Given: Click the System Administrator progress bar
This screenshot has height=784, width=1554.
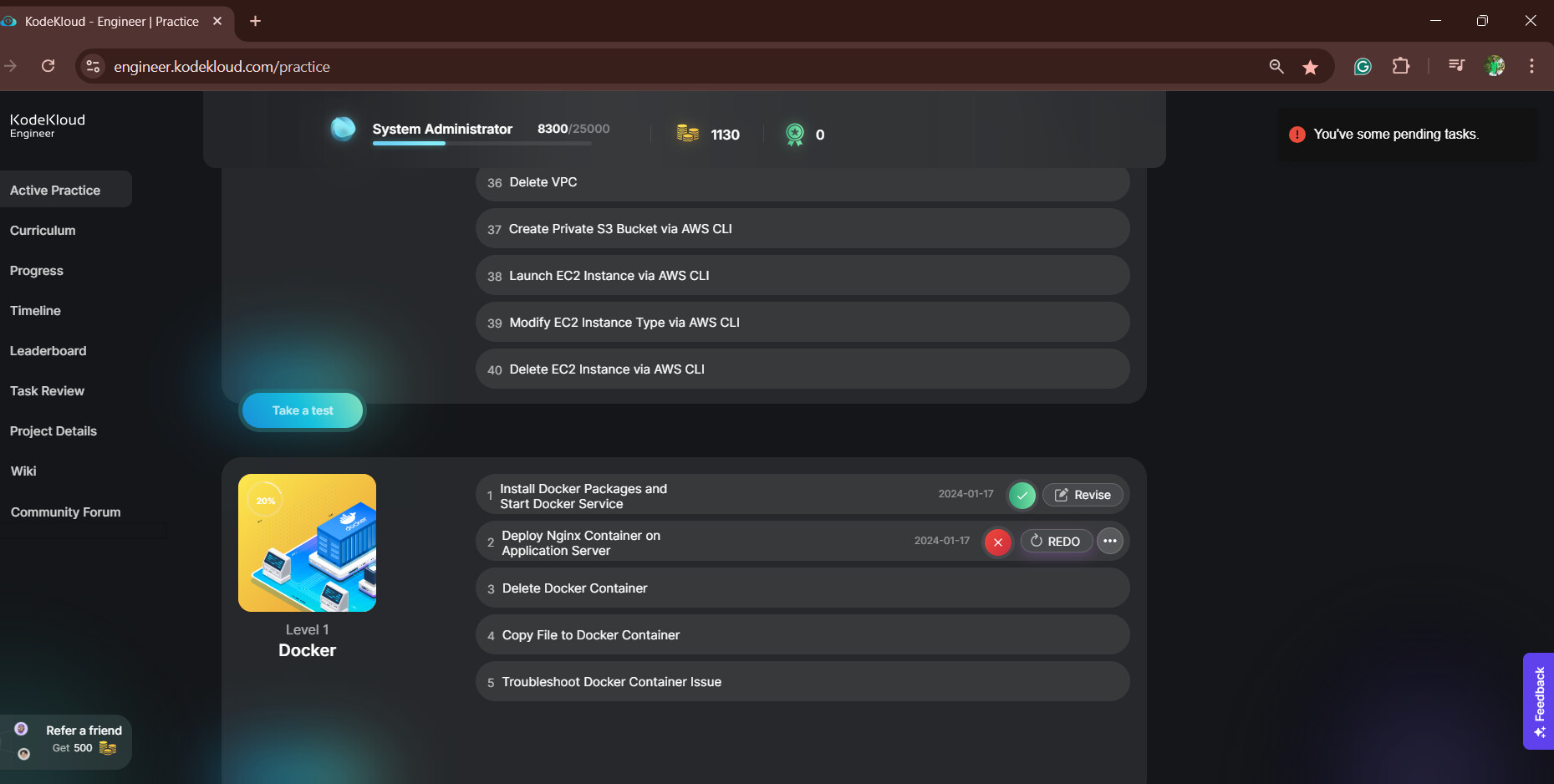Looking at the screenshot, I should [x=482, y=144].
